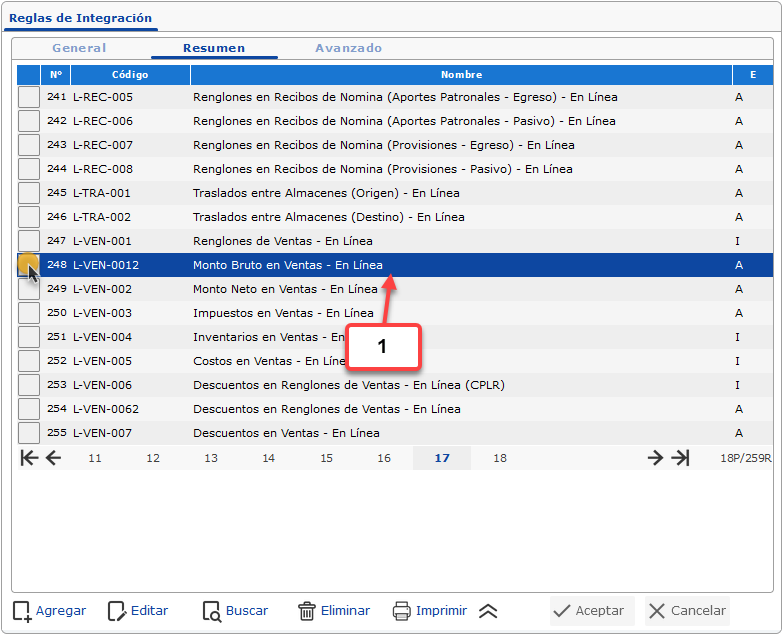Check the box for row 250 L-VEN-003
Image resolution: width=783 pixels, height=635 pixels.
pos(29,313)
